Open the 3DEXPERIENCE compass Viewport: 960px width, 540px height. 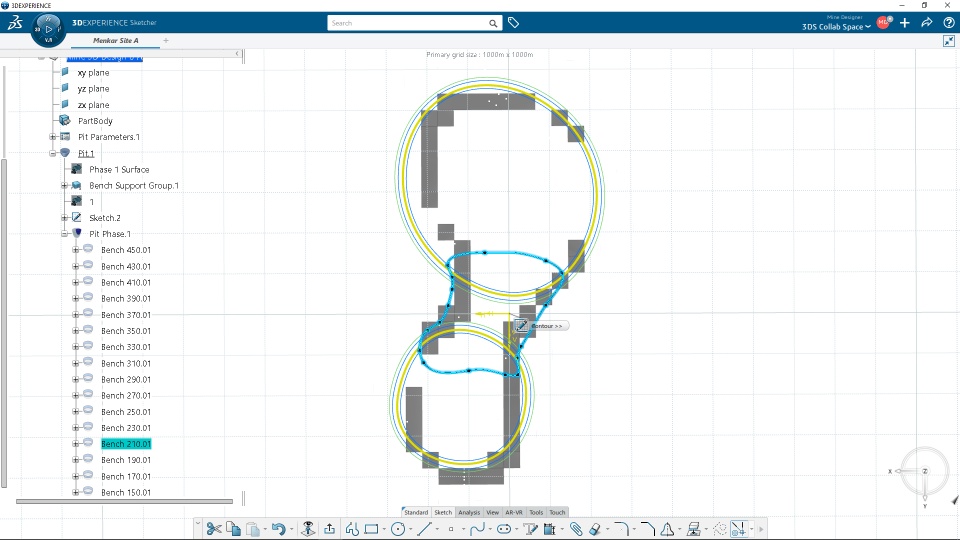pos(48,29)
